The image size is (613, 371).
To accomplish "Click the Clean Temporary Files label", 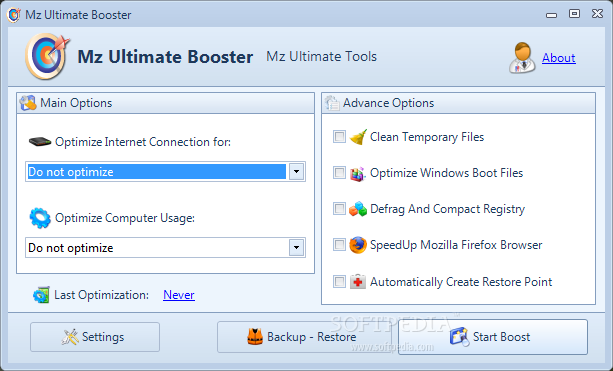I will click(x=427, y=137).
